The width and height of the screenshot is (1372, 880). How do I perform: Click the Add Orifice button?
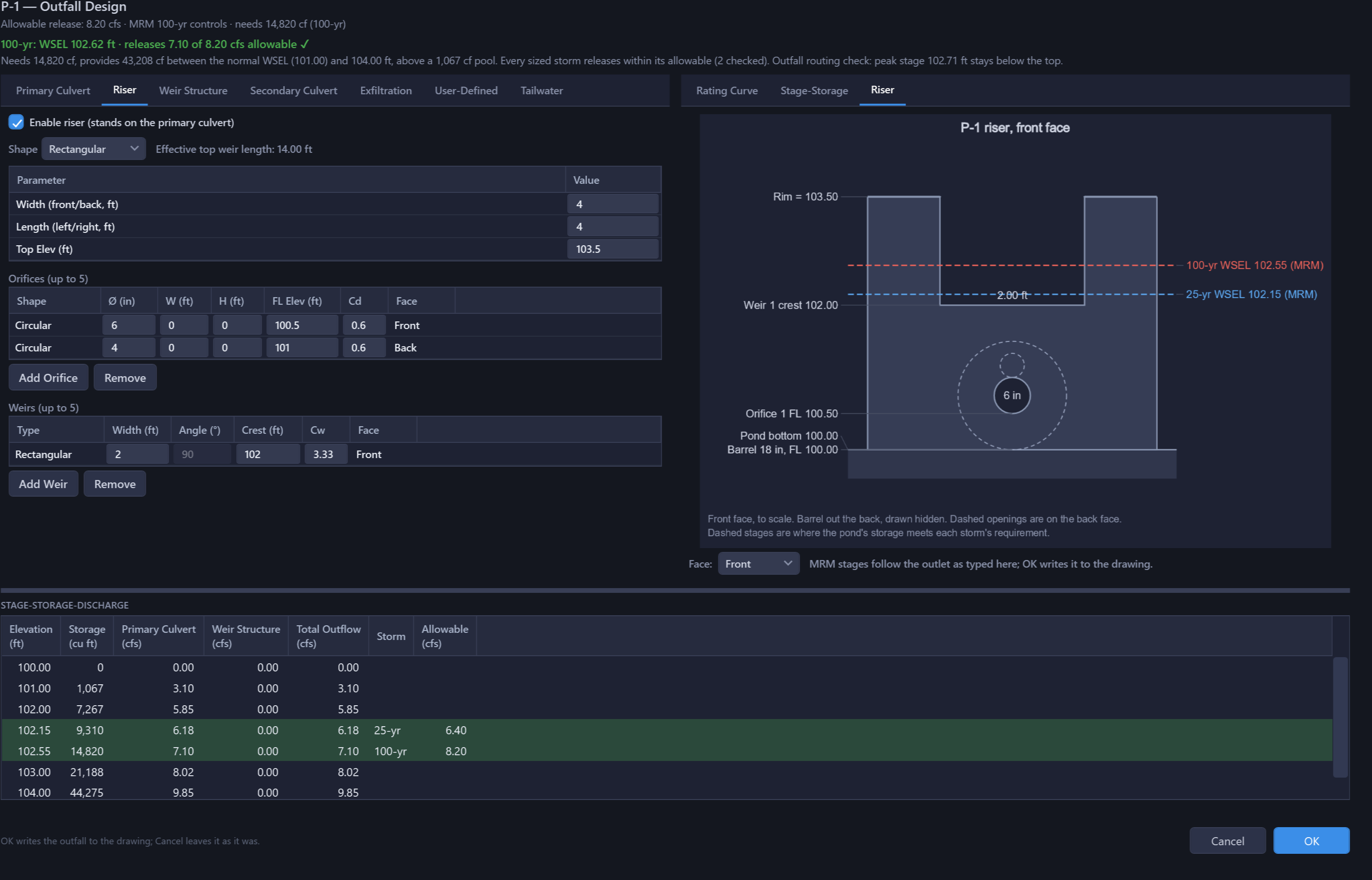48,378
